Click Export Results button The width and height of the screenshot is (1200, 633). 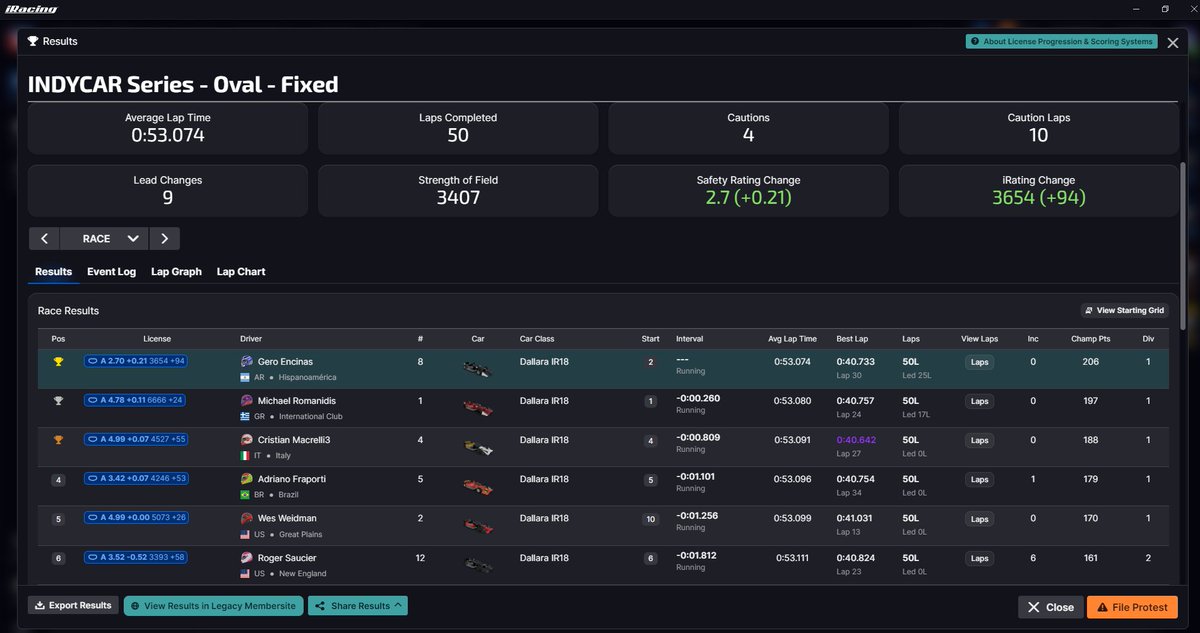click(73, 605)
